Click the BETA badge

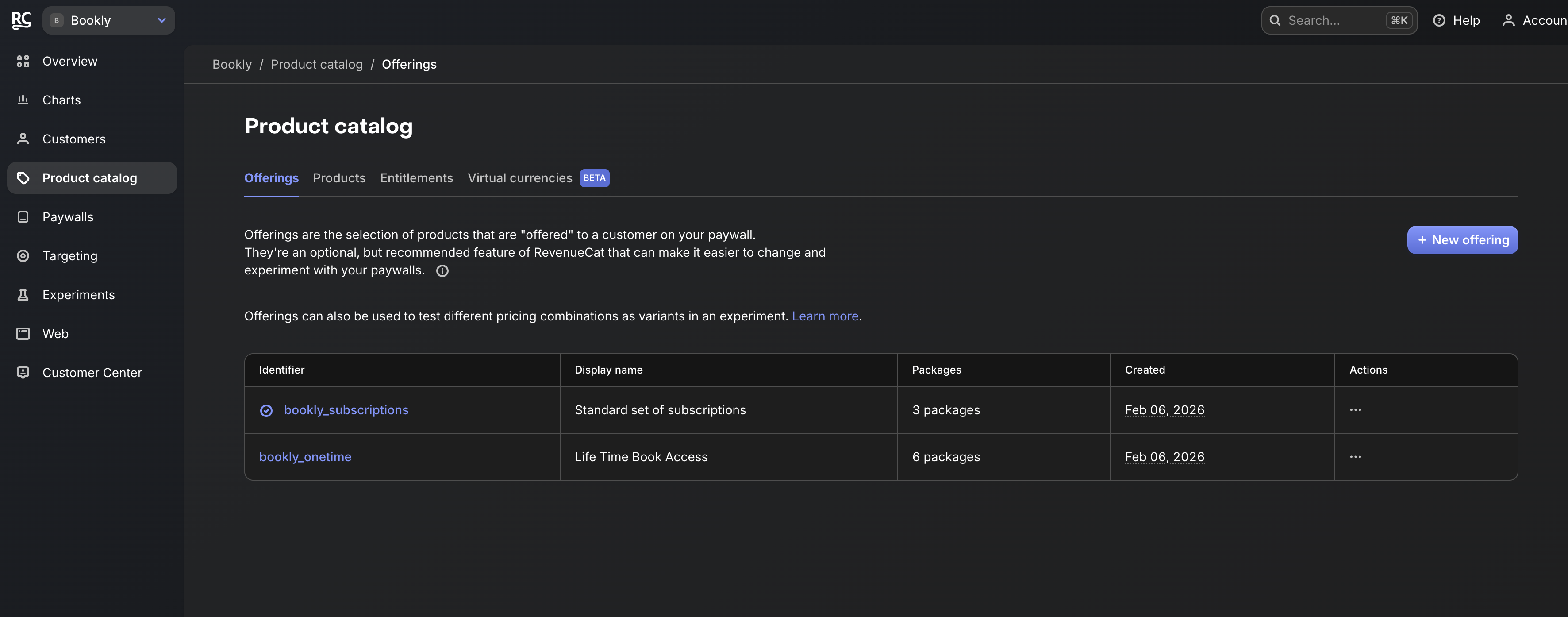pos(594,178)
